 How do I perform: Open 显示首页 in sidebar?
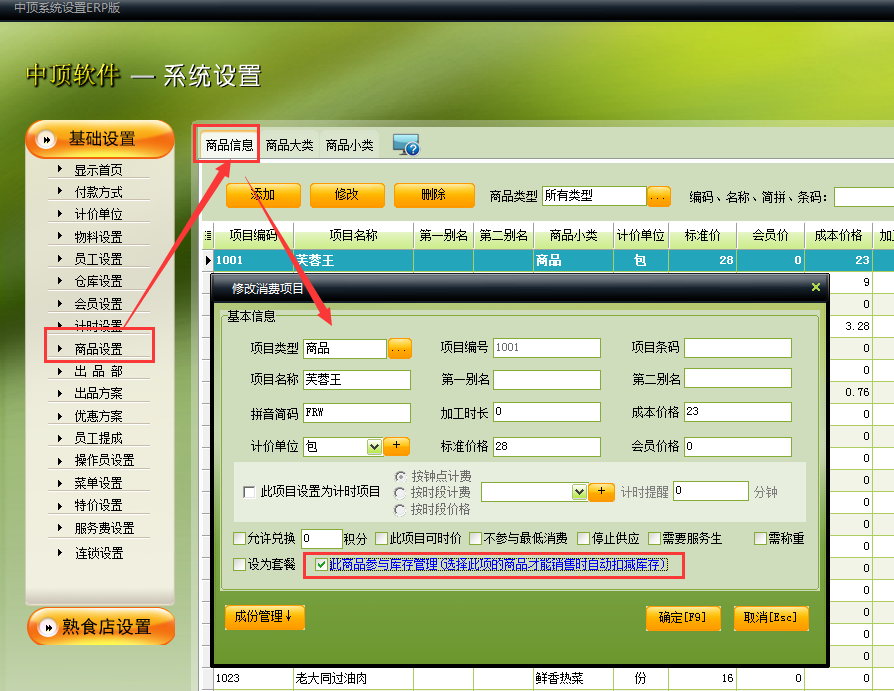[x=99, y=170]
